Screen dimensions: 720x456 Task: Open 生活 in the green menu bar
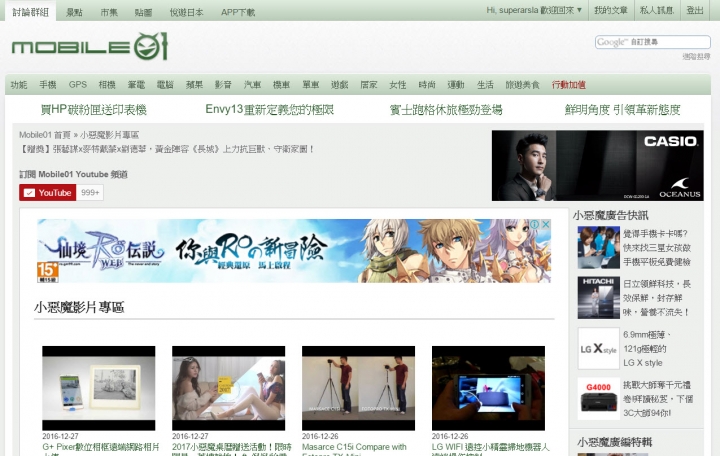click(485, 84)
